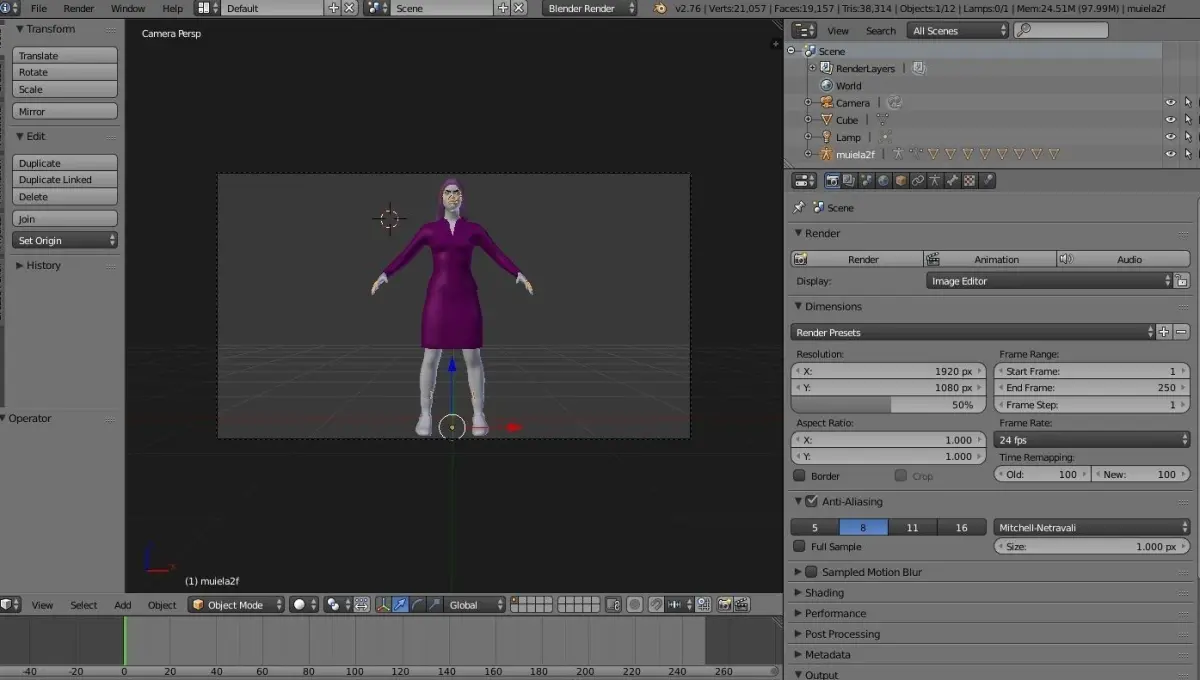The image size is (1200, 680).
Task: Open the File menu
Action: (x=39, y=8)
